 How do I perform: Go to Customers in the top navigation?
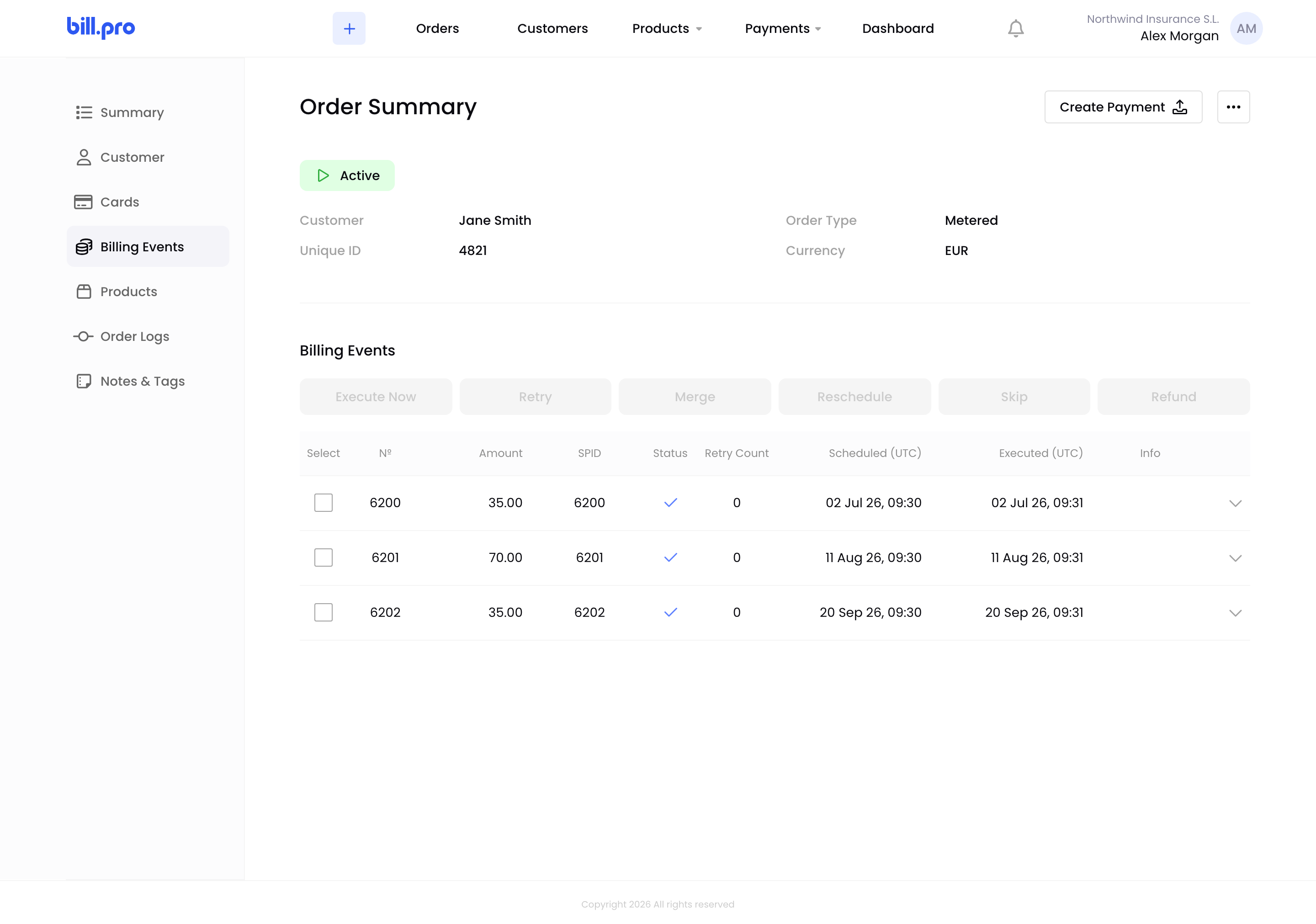[x=552, y=29]
